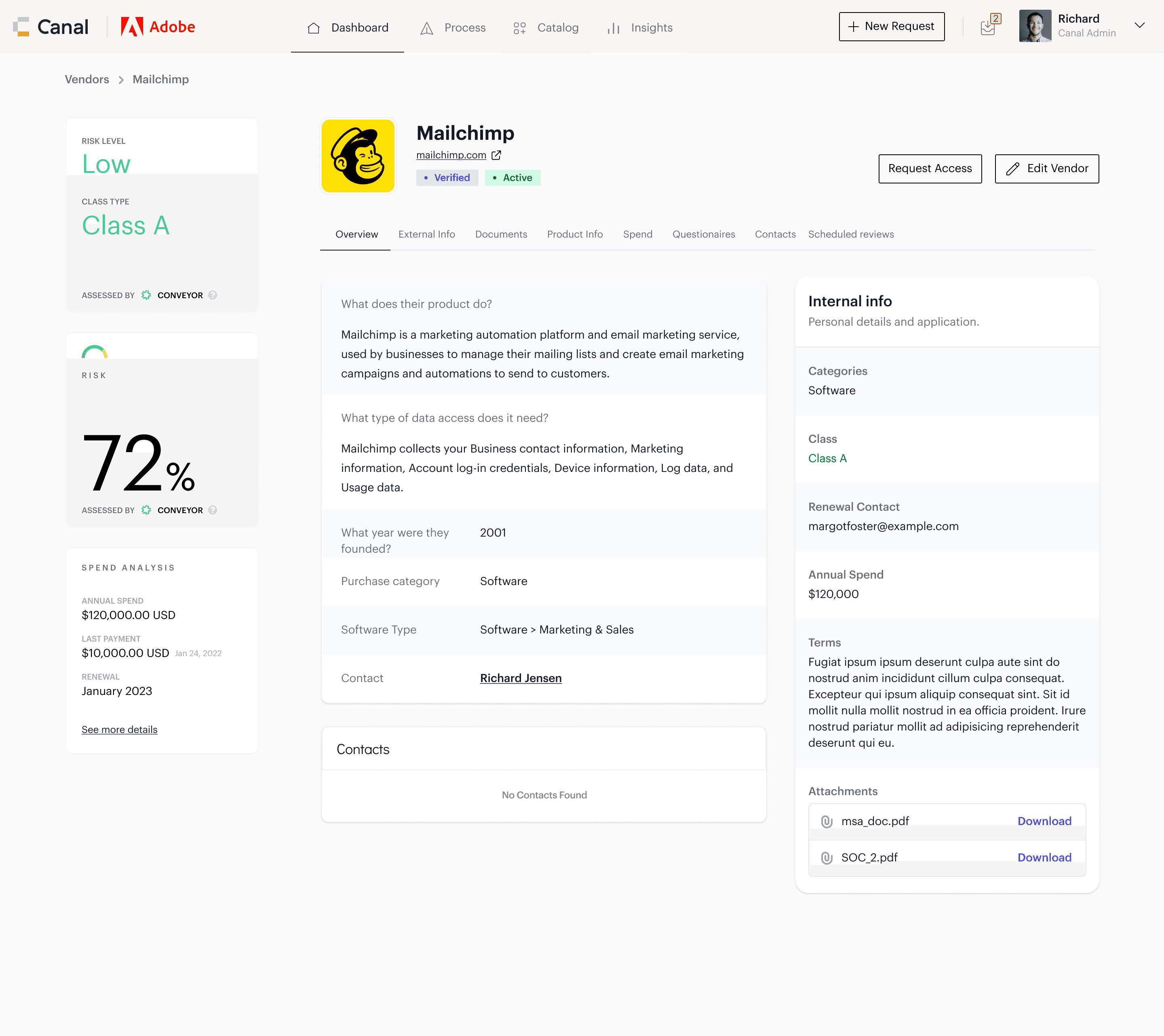Switch to the Spend tab
This screenshot has width=1164, height=1036.
pos(637,234)
